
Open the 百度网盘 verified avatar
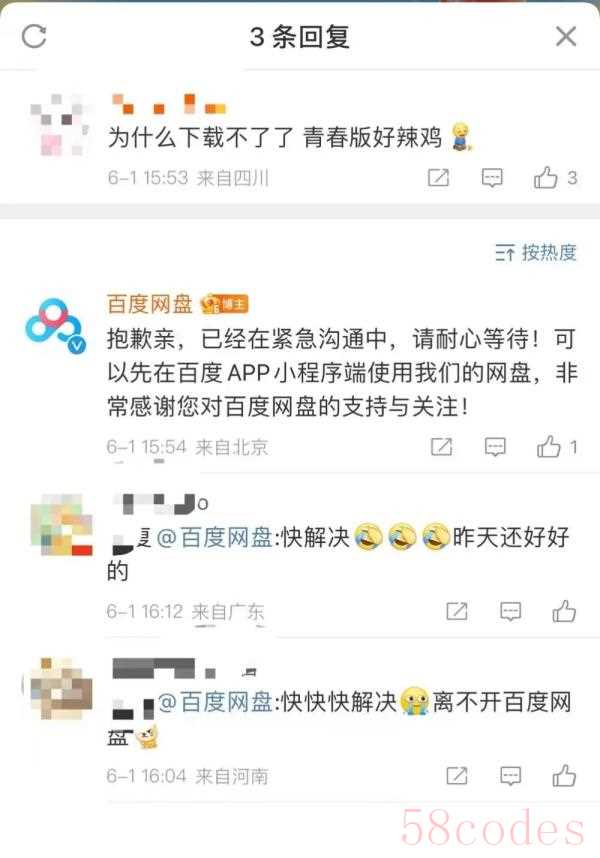pos(56,327)
